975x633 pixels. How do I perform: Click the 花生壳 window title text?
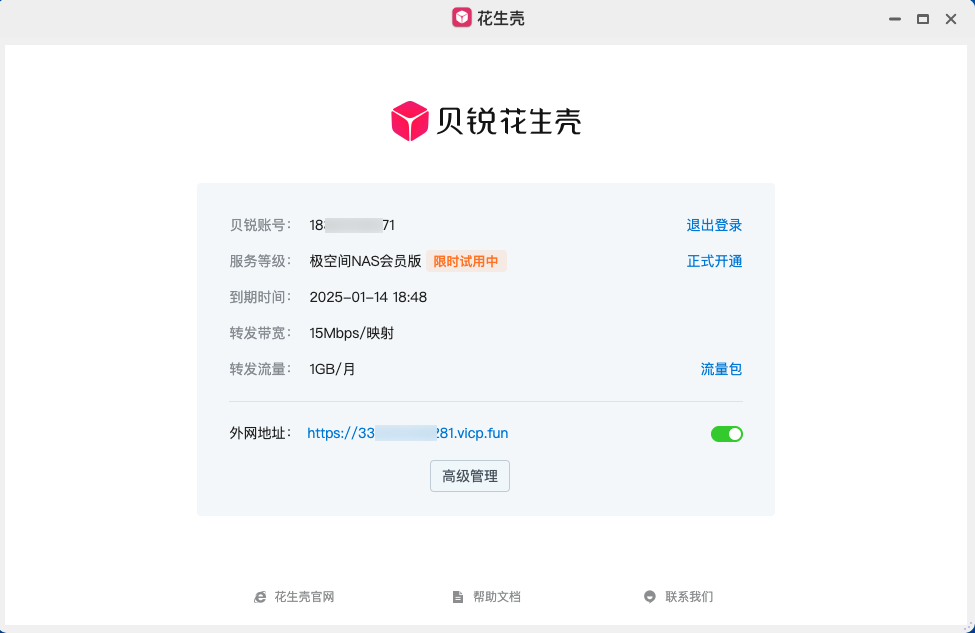coord(501,19)
